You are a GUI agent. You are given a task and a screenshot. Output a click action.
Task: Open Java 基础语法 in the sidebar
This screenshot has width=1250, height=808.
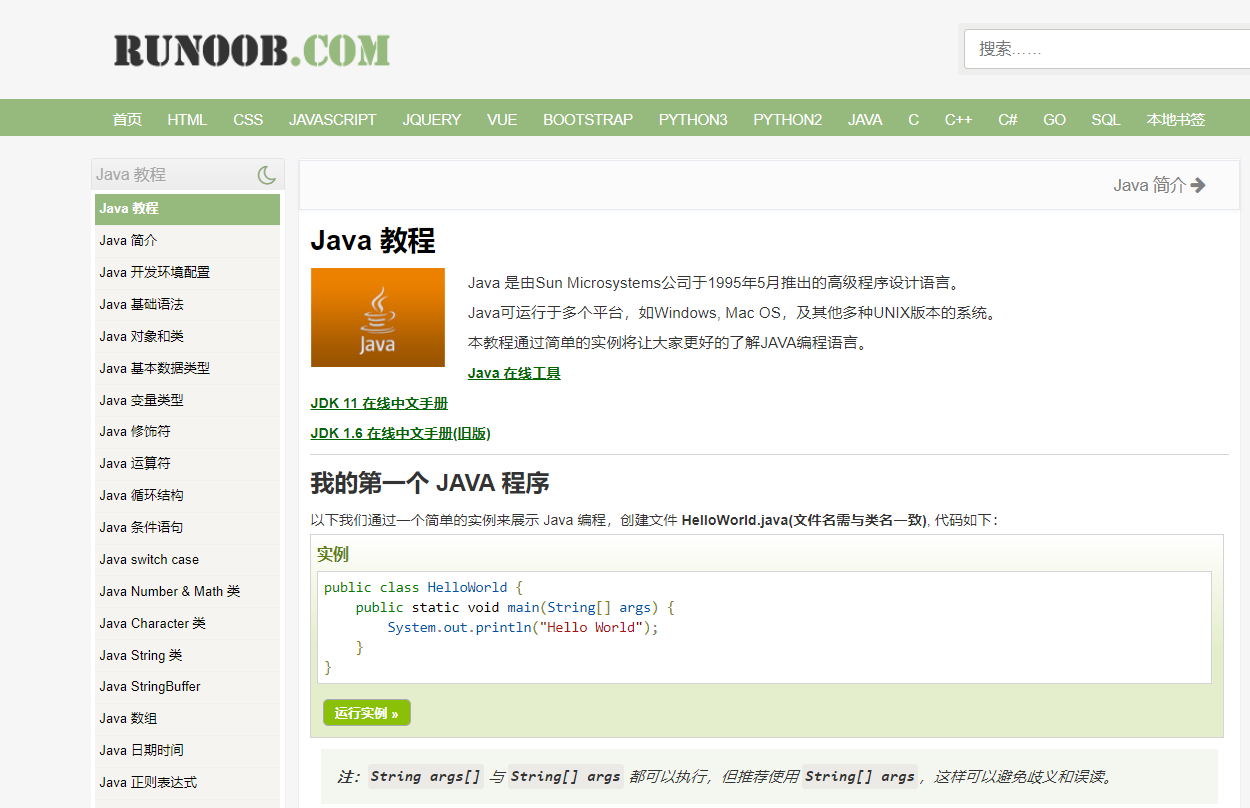[187, 305]
